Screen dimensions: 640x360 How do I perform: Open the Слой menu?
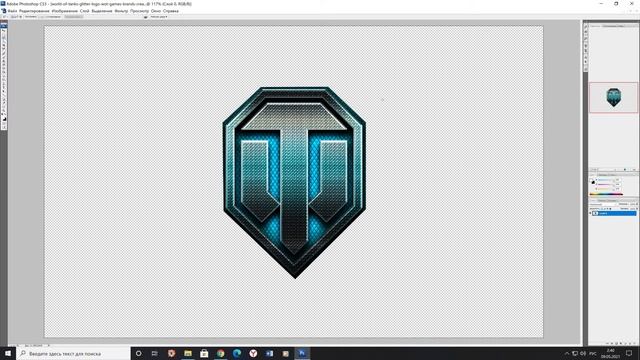(x=84, y=11)
